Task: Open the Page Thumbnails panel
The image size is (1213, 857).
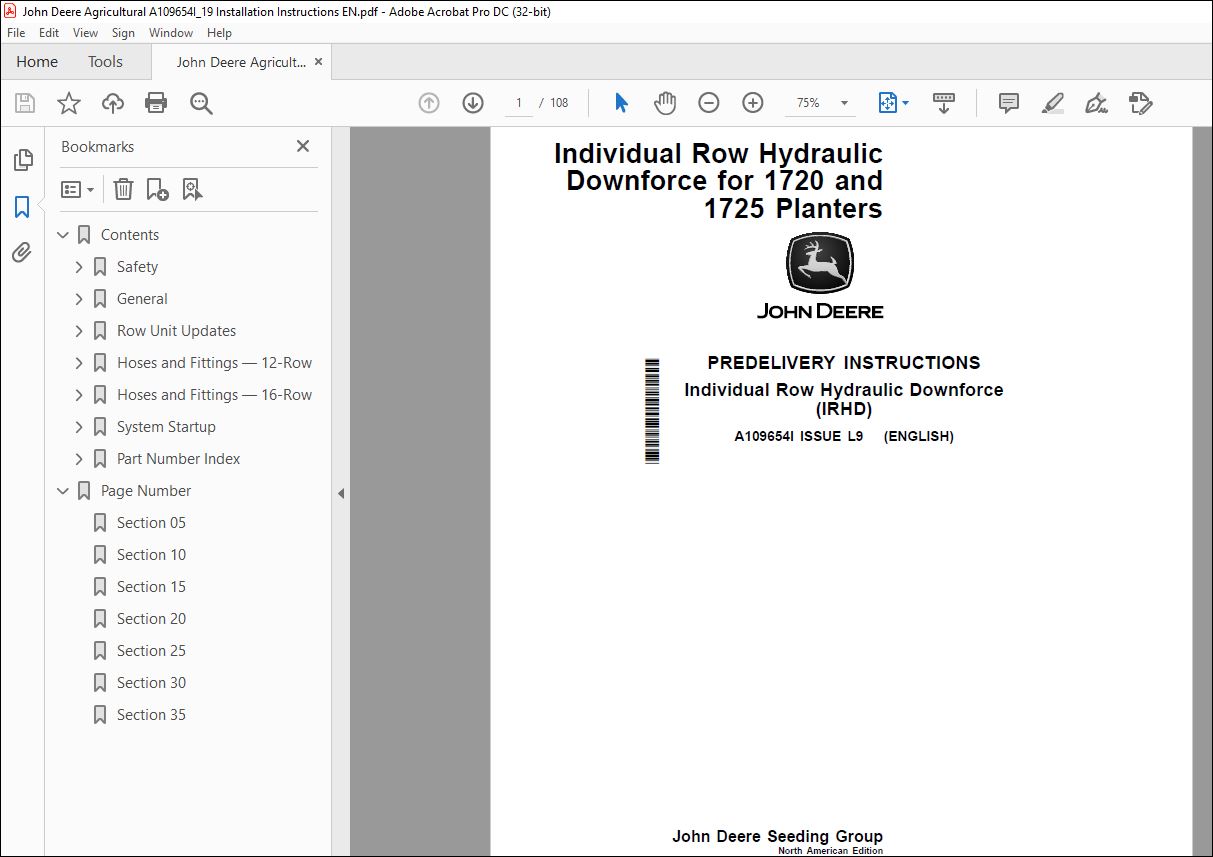Action: click(x=22, y=160)
